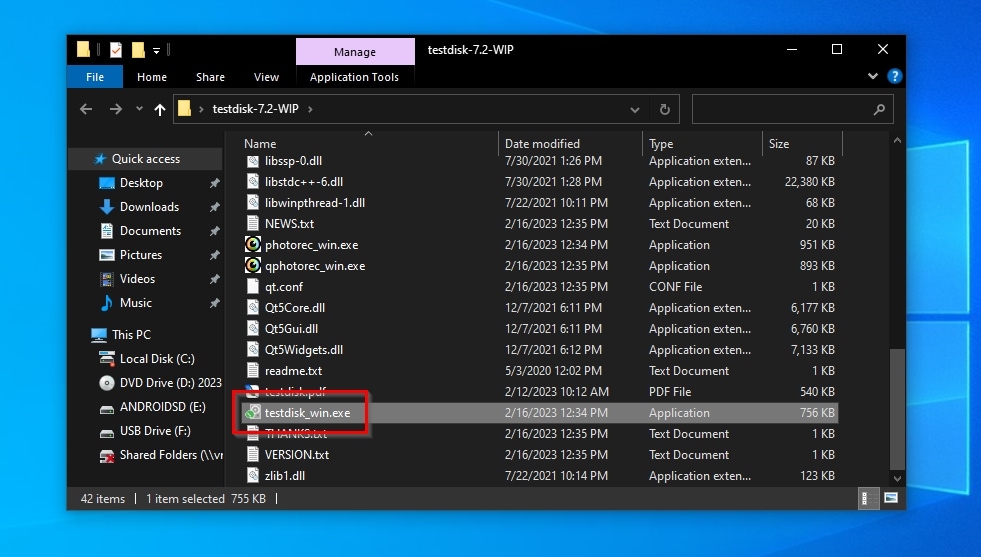Viewport: 981px width, 557px height.
Task: Unpin Documents from Quick access
Action: 215,231
